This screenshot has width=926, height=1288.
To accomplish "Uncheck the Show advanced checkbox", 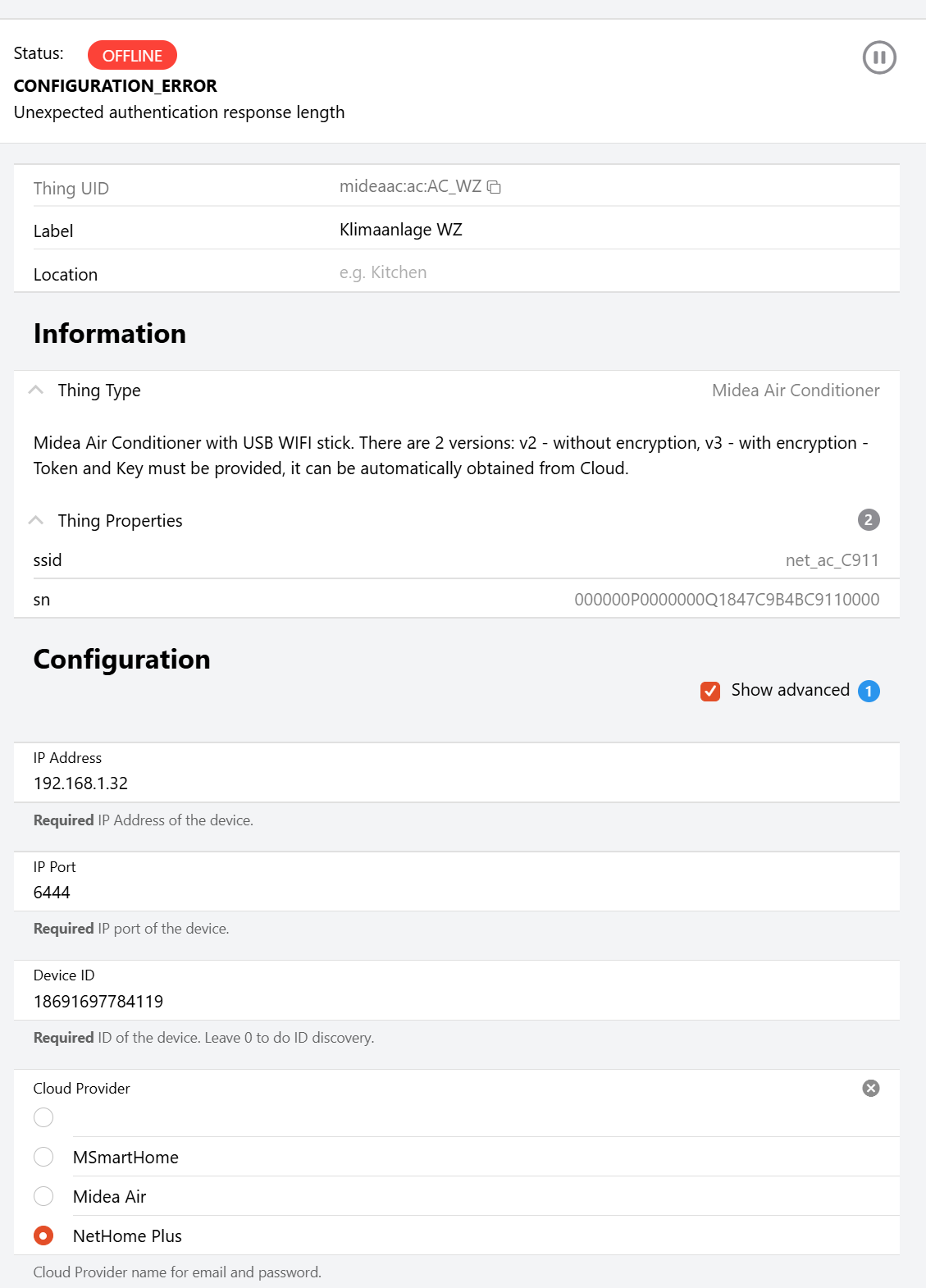I will pos(710,691).
